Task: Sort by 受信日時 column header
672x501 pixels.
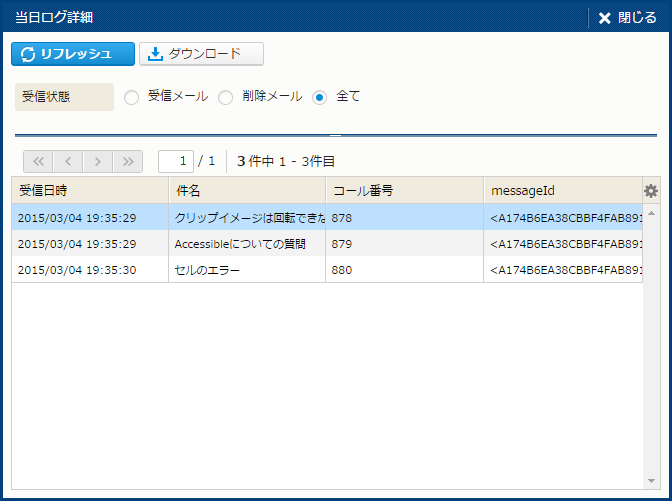Action: point(90,191)
